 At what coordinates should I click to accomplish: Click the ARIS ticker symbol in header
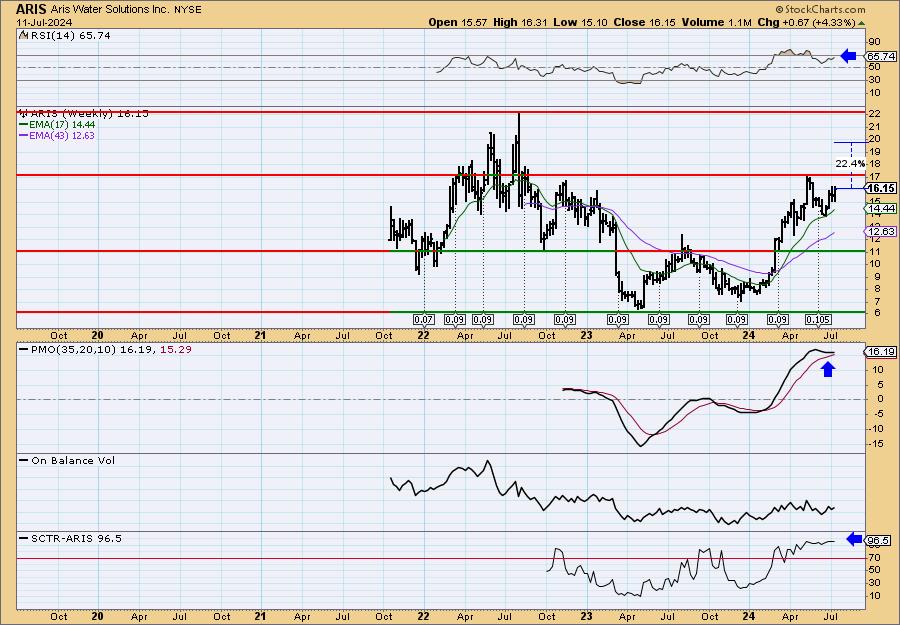(31, 9)
